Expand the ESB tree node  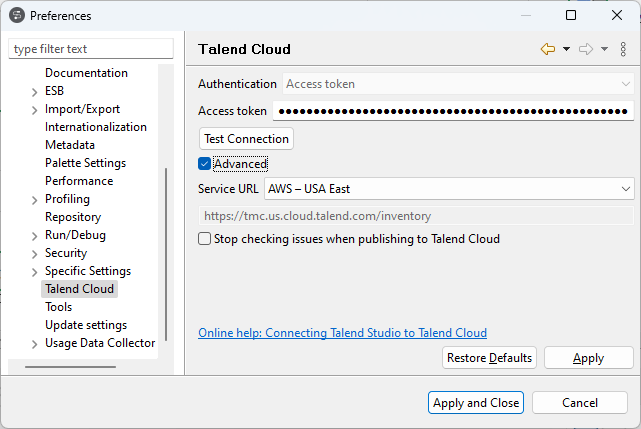(35, 91)
